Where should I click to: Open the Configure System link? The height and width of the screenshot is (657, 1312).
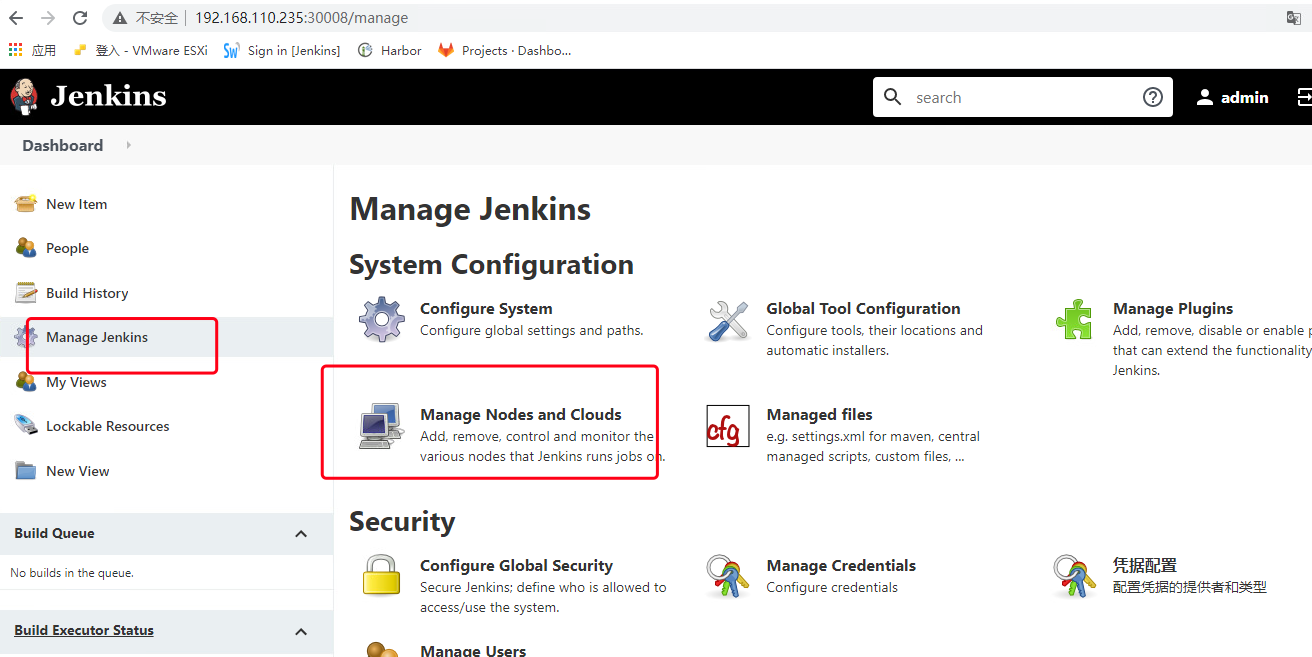point(486,309)
